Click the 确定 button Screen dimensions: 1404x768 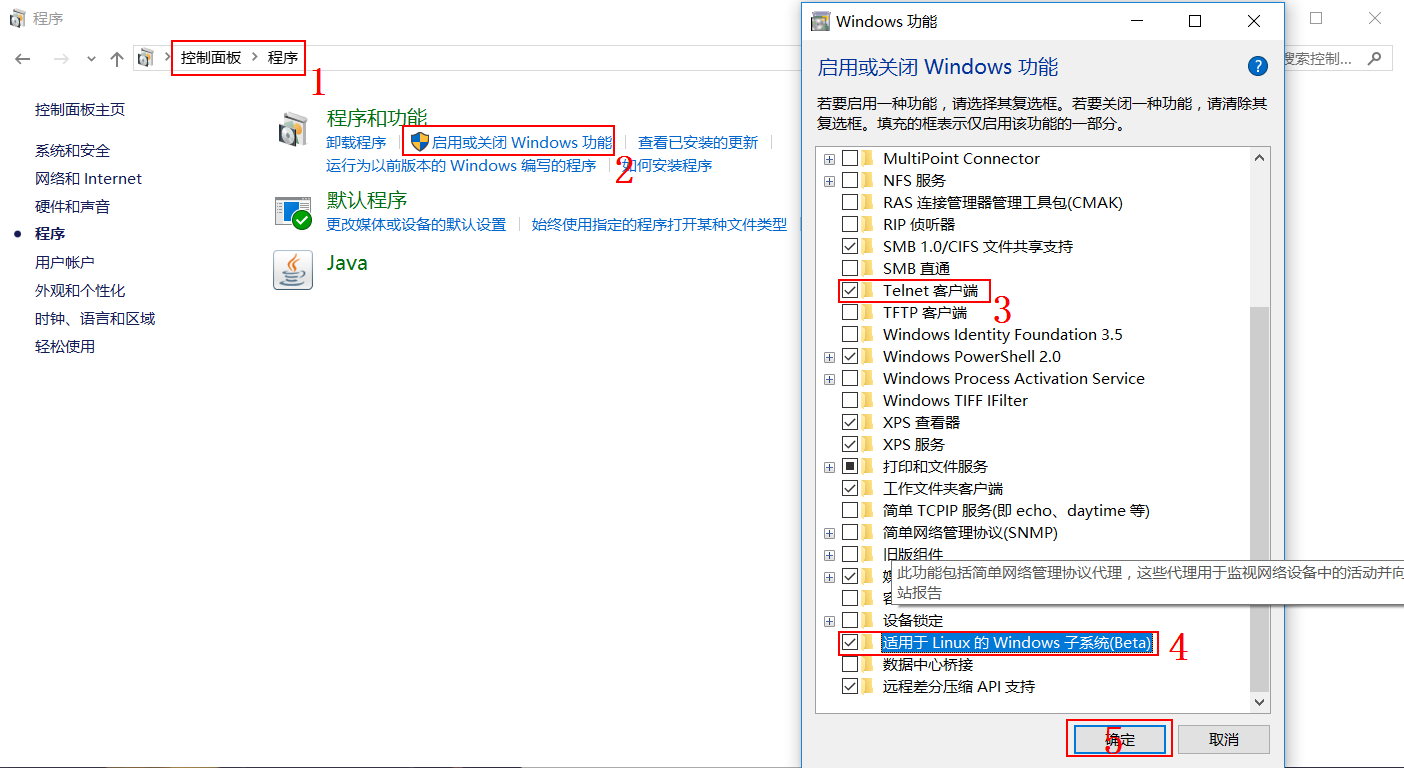(x=1120, y=739)
